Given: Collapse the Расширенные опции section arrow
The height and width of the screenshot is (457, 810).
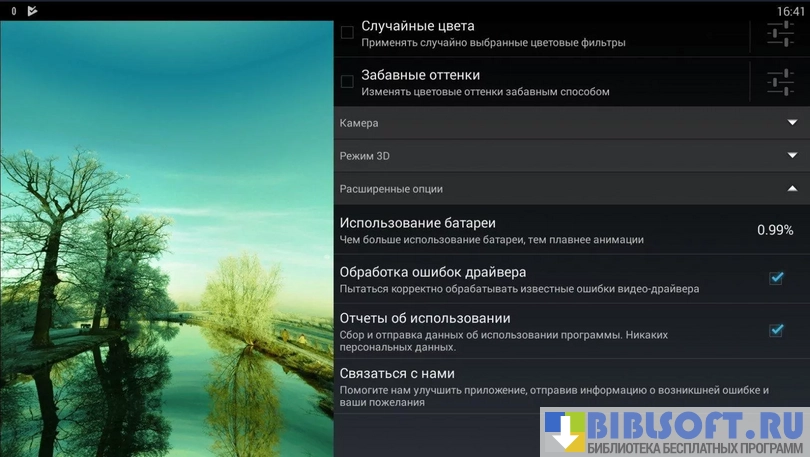Looking at the screenshot, I should point(791,188).
